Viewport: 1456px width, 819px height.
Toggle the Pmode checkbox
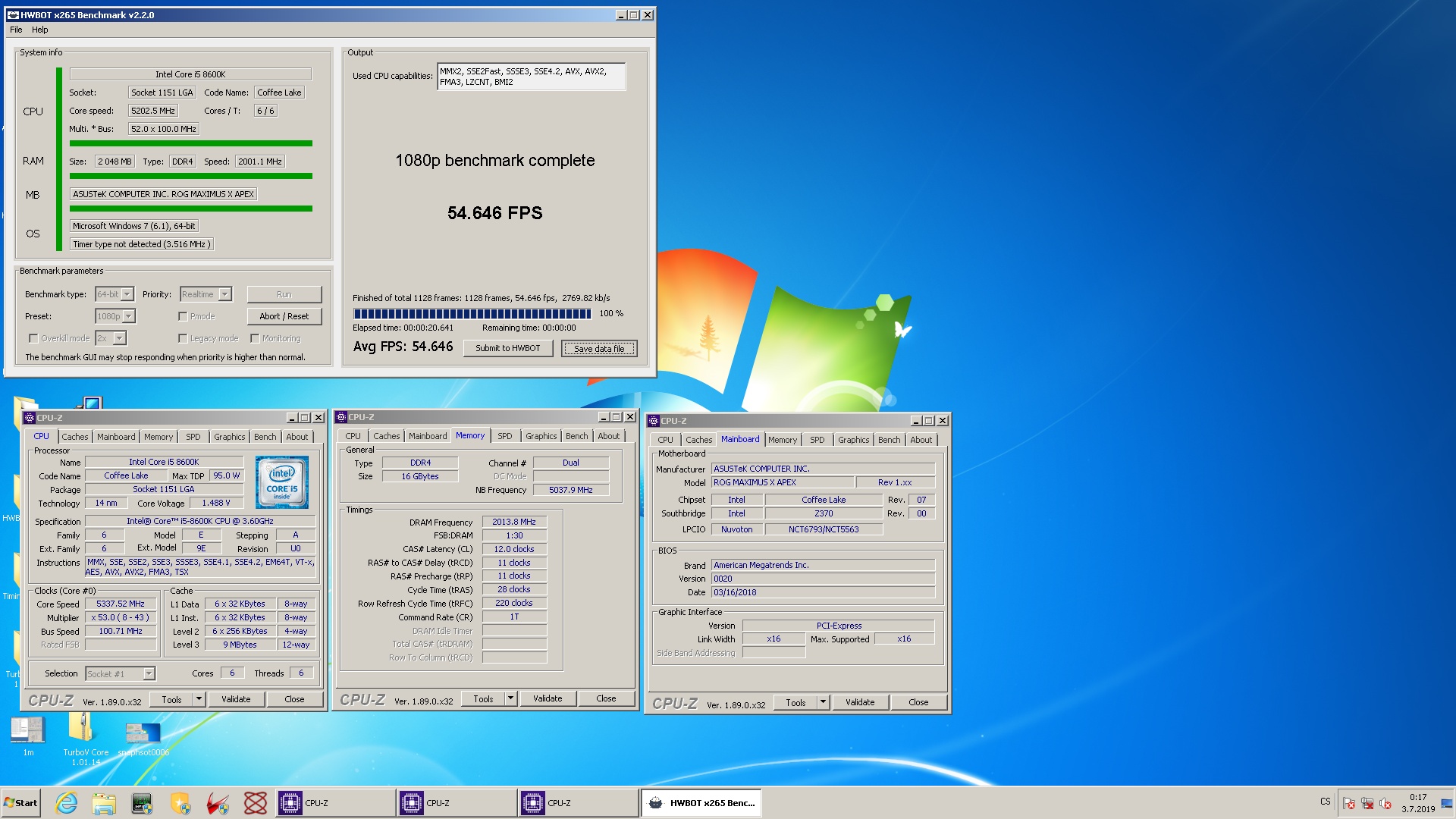tap(183, 316)
